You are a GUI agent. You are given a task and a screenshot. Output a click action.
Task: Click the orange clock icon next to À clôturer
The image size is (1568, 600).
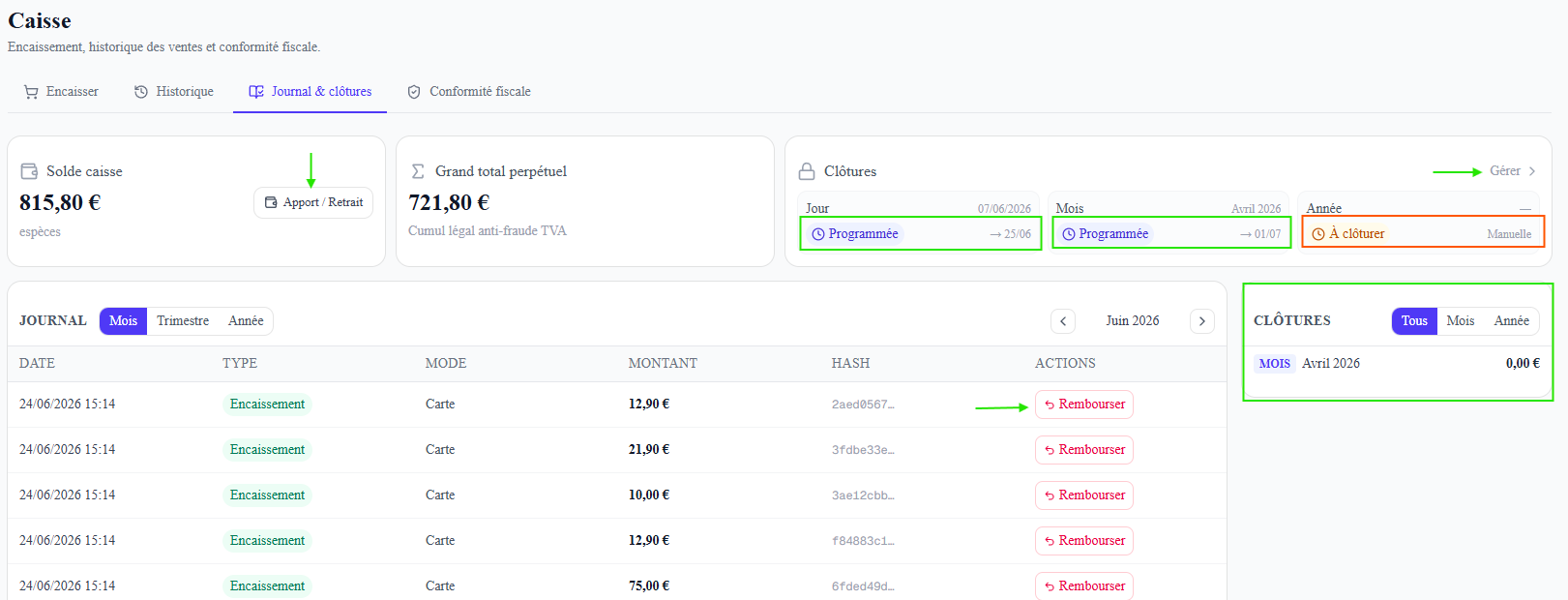[1318, 234]
